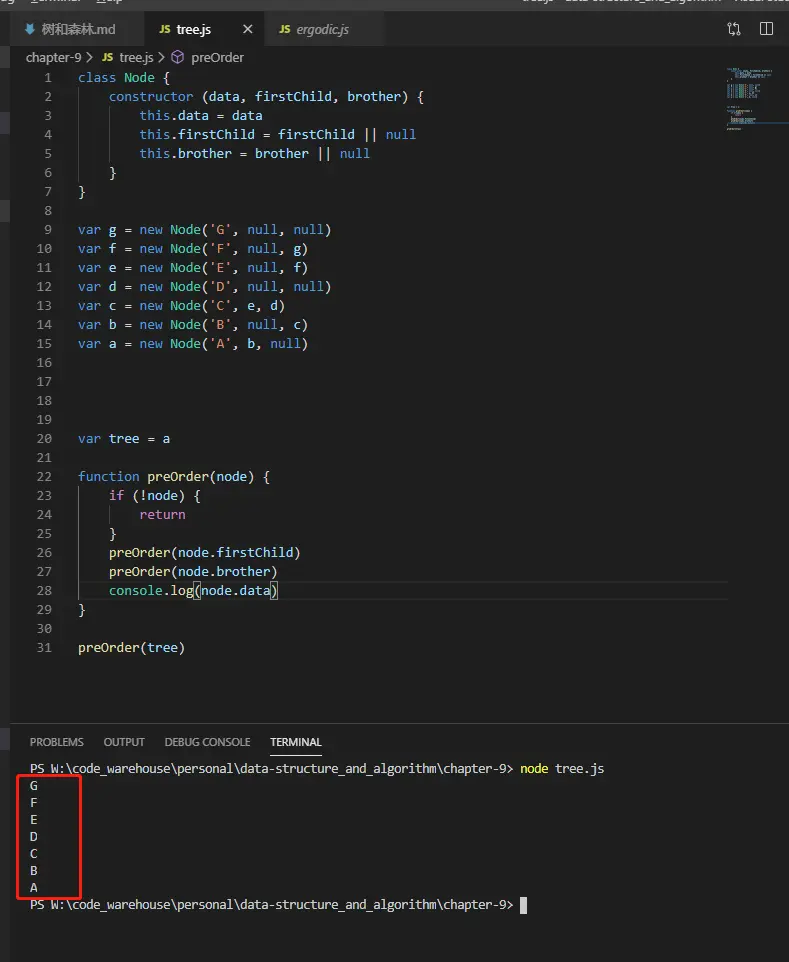Open the ergodic.js editor tab
The image size is (789, 962).
(x=322, y=29)
